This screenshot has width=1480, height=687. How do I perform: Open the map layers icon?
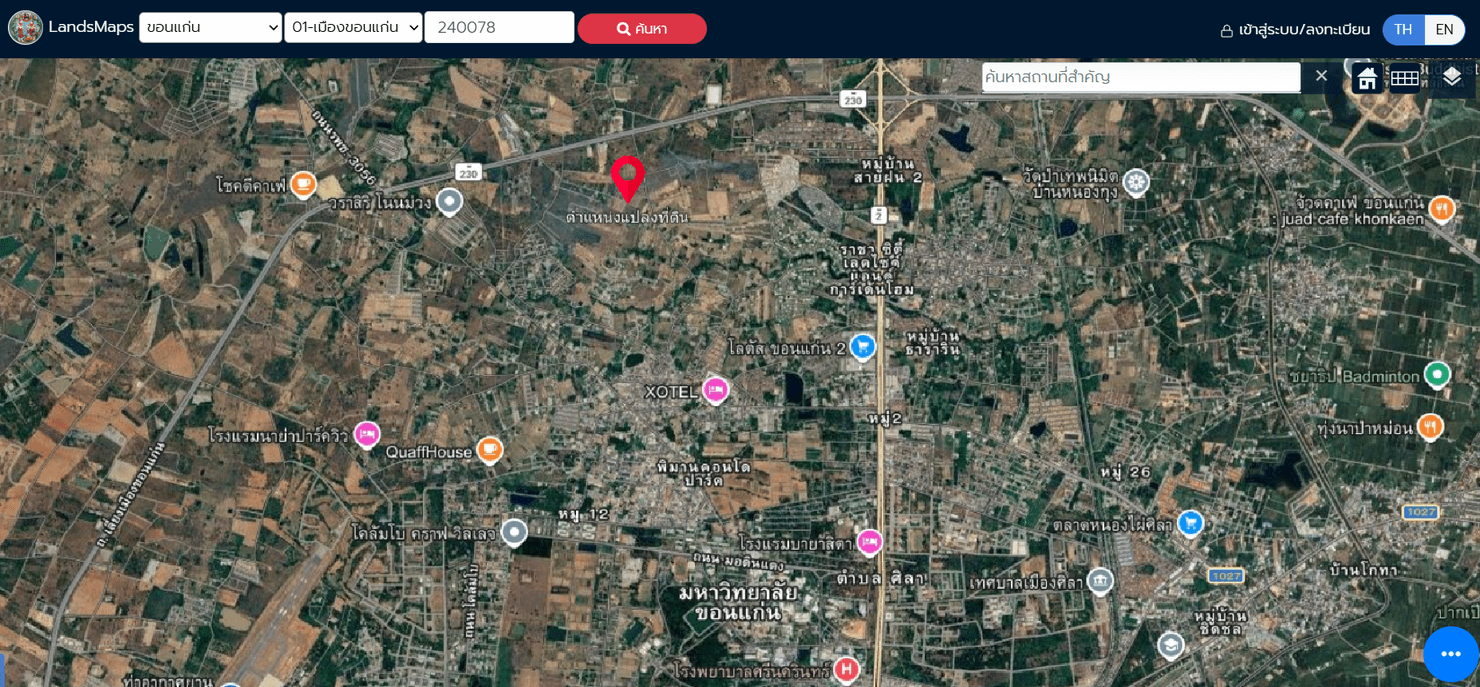[1452, 77]
